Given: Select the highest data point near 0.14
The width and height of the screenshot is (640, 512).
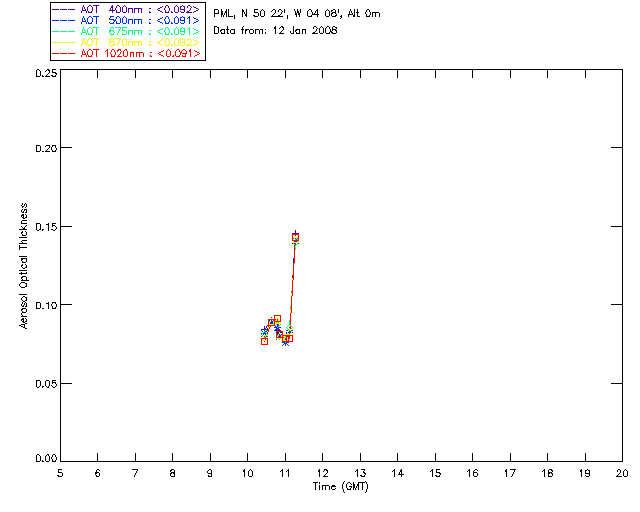Looking at the screenshot, I should point(296,237).
